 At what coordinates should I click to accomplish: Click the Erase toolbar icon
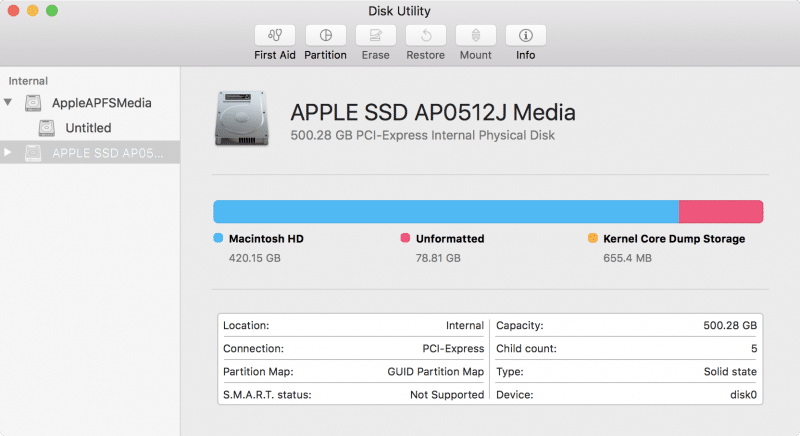tap(376, 35)
